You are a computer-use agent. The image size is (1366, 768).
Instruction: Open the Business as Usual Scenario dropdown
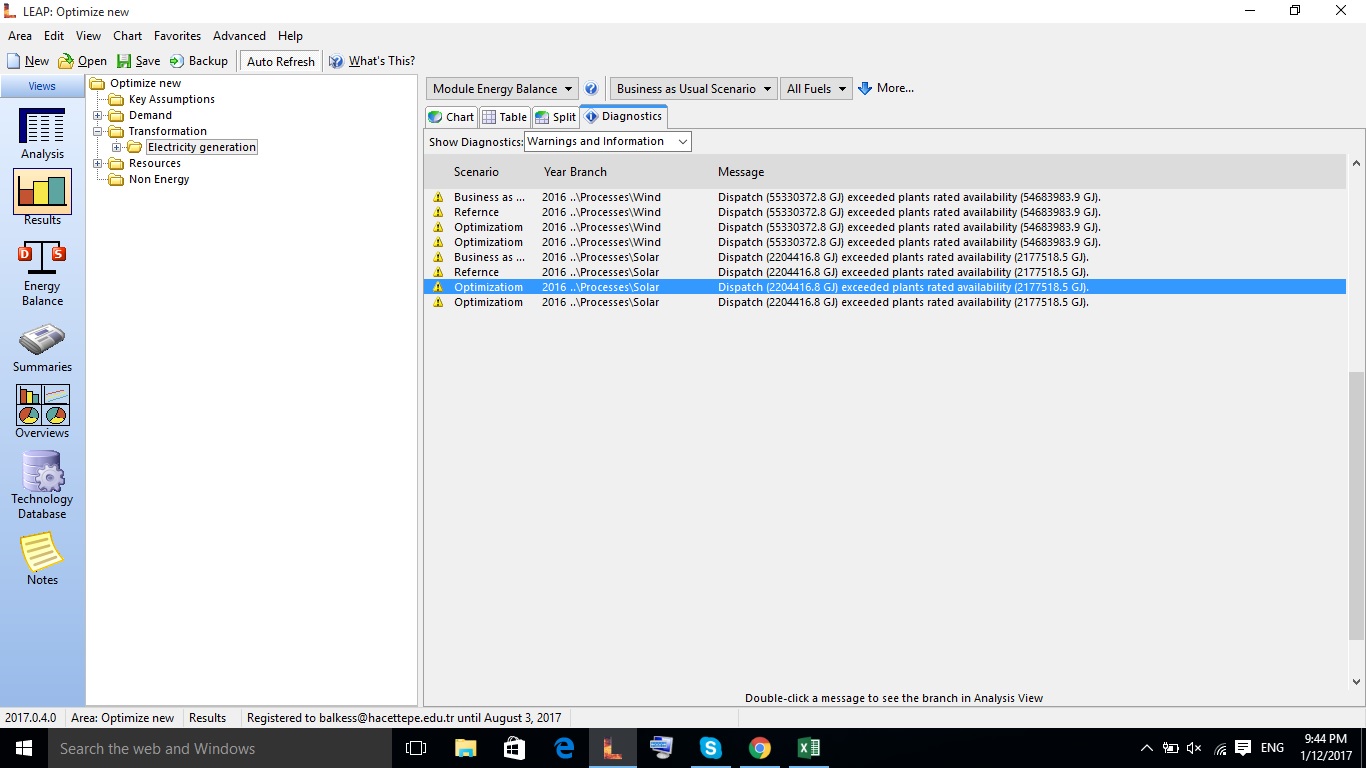pyautogui.click(x=694, y=89)
